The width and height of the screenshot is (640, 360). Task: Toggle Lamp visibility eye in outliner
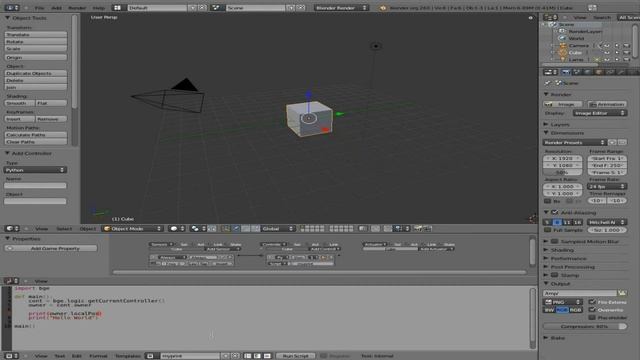pos(607,60)
